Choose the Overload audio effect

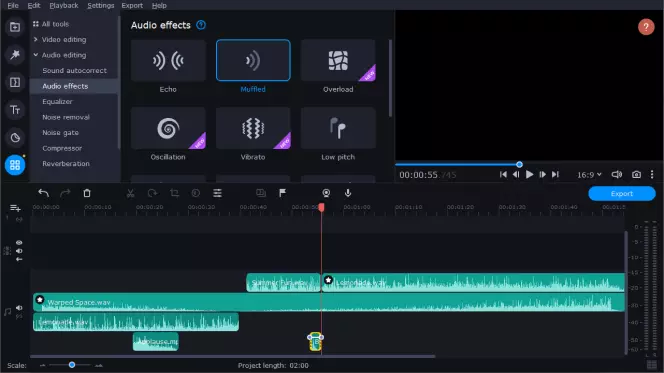point(338,61)
